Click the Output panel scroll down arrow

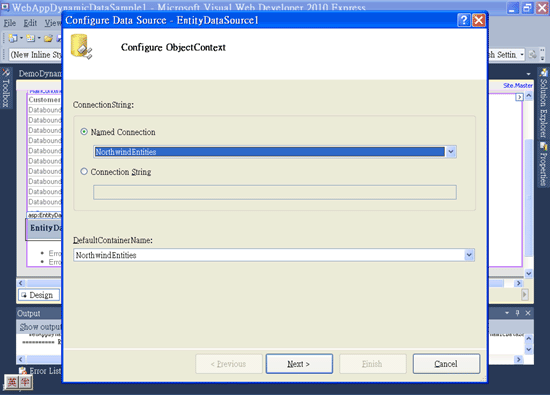[529, 350]
